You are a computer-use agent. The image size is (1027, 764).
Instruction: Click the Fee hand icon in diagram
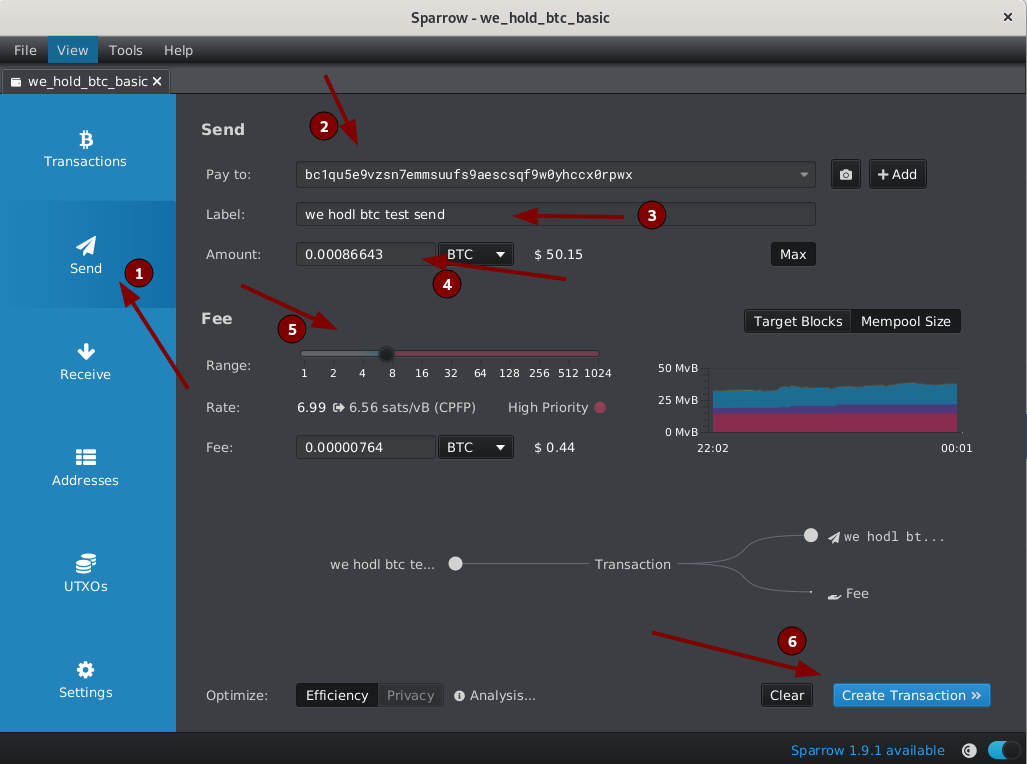click(834, 595)
